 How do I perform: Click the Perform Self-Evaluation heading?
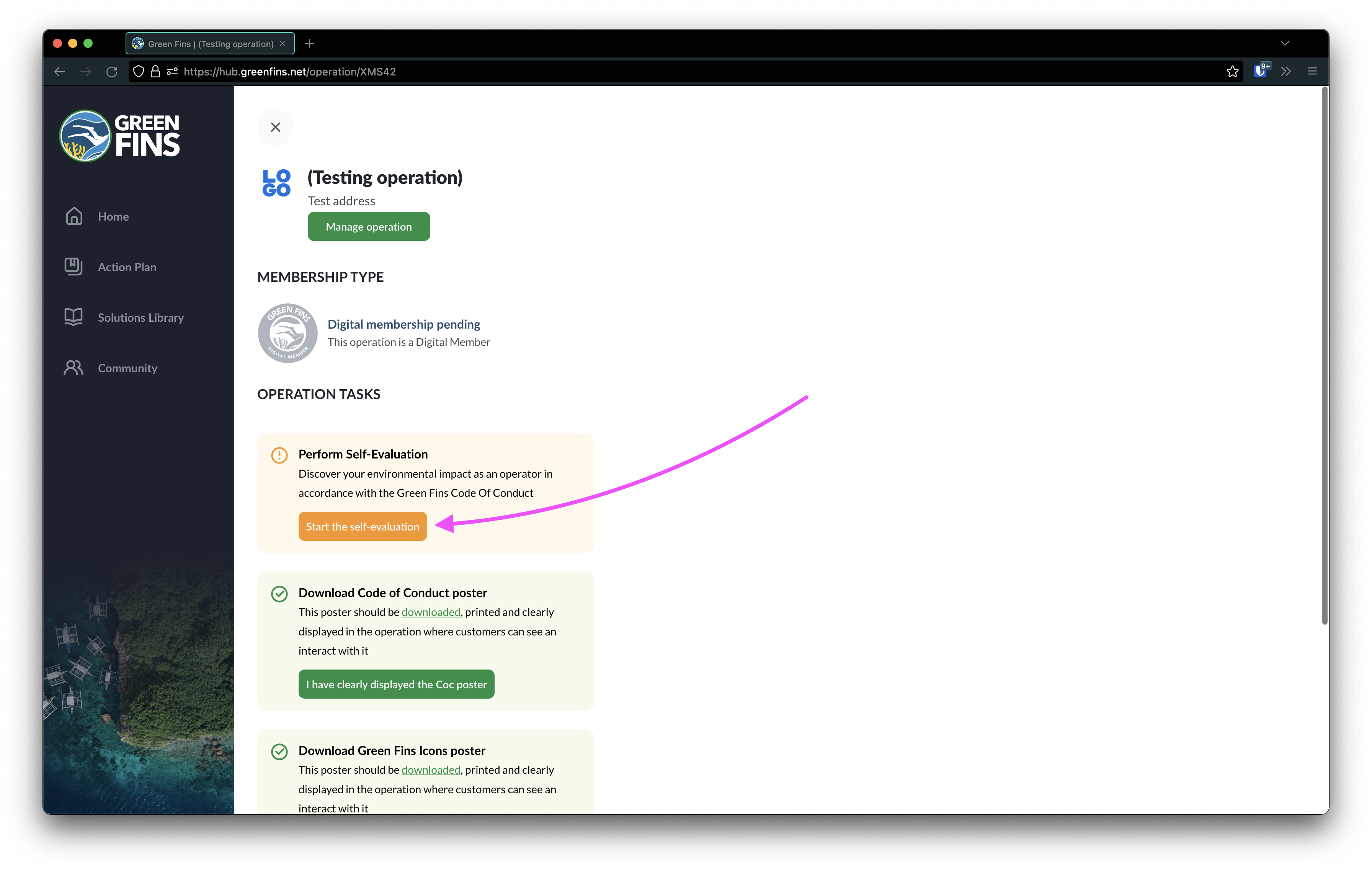coord(363,454)
